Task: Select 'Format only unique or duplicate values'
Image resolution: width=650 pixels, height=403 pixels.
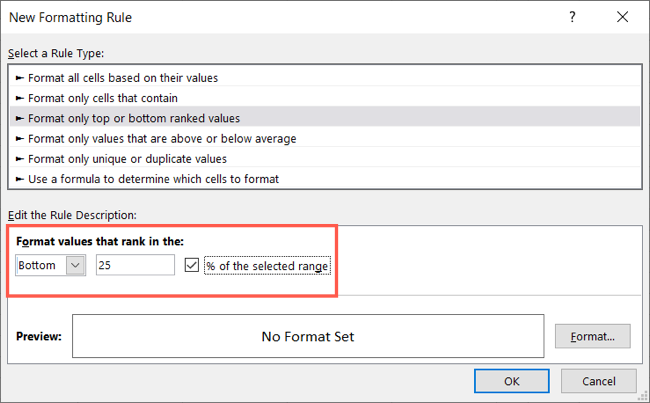Action: click(x=126, y=158)
